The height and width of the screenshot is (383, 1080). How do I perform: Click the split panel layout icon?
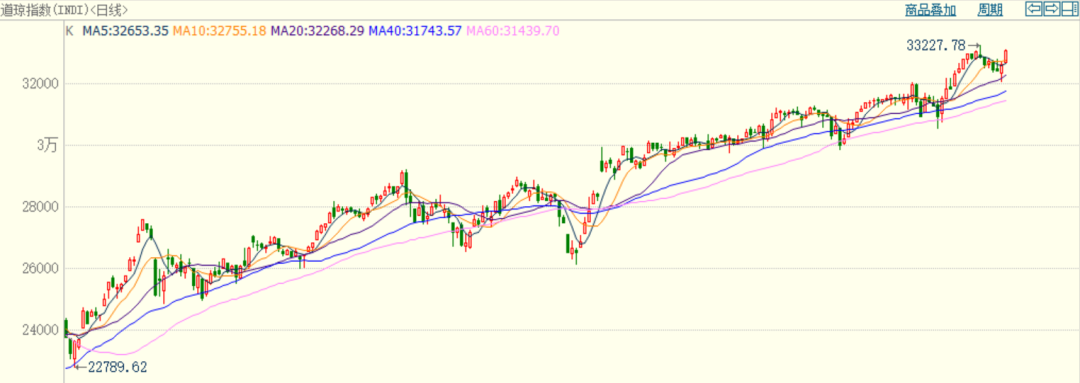click(x=1069, y=9)
